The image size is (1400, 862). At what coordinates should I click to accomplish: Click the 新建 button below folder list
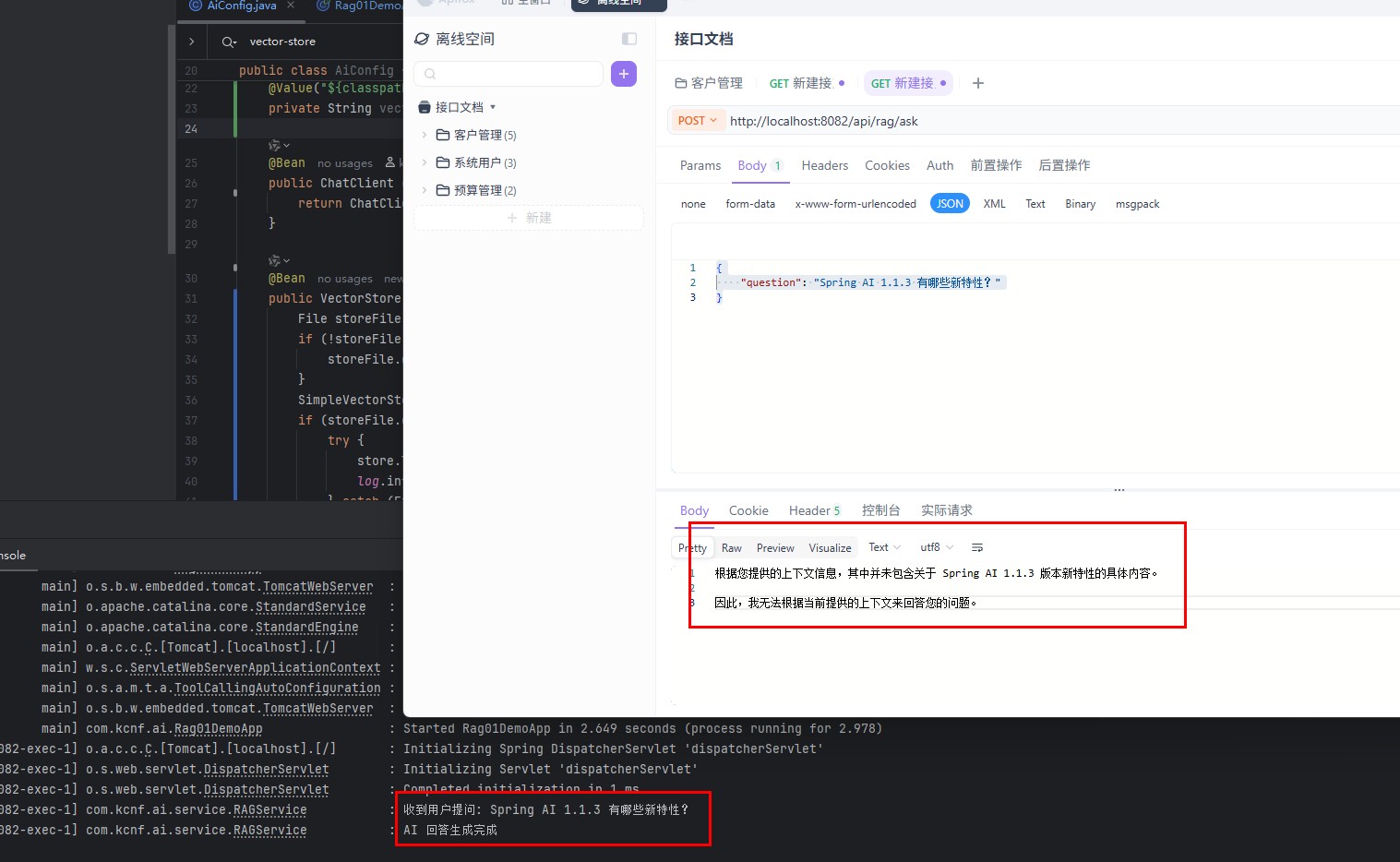tap(529, 218)
